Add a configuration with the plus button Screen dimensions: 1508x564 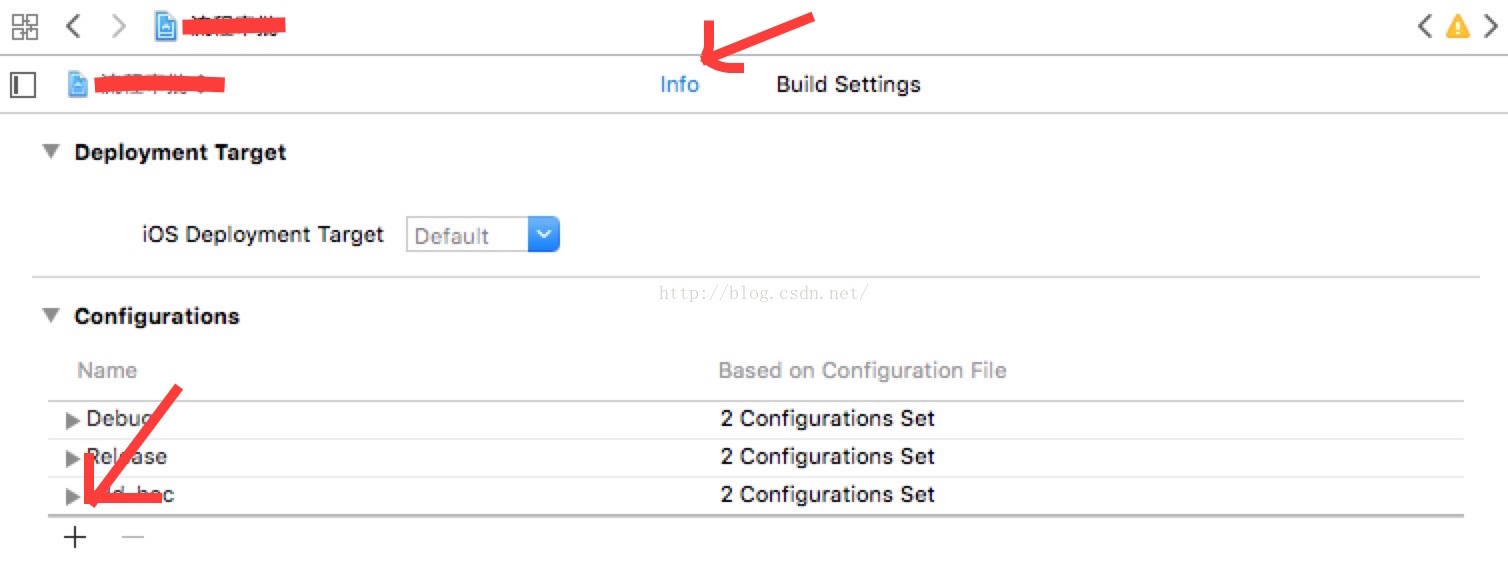click(75, 537)
